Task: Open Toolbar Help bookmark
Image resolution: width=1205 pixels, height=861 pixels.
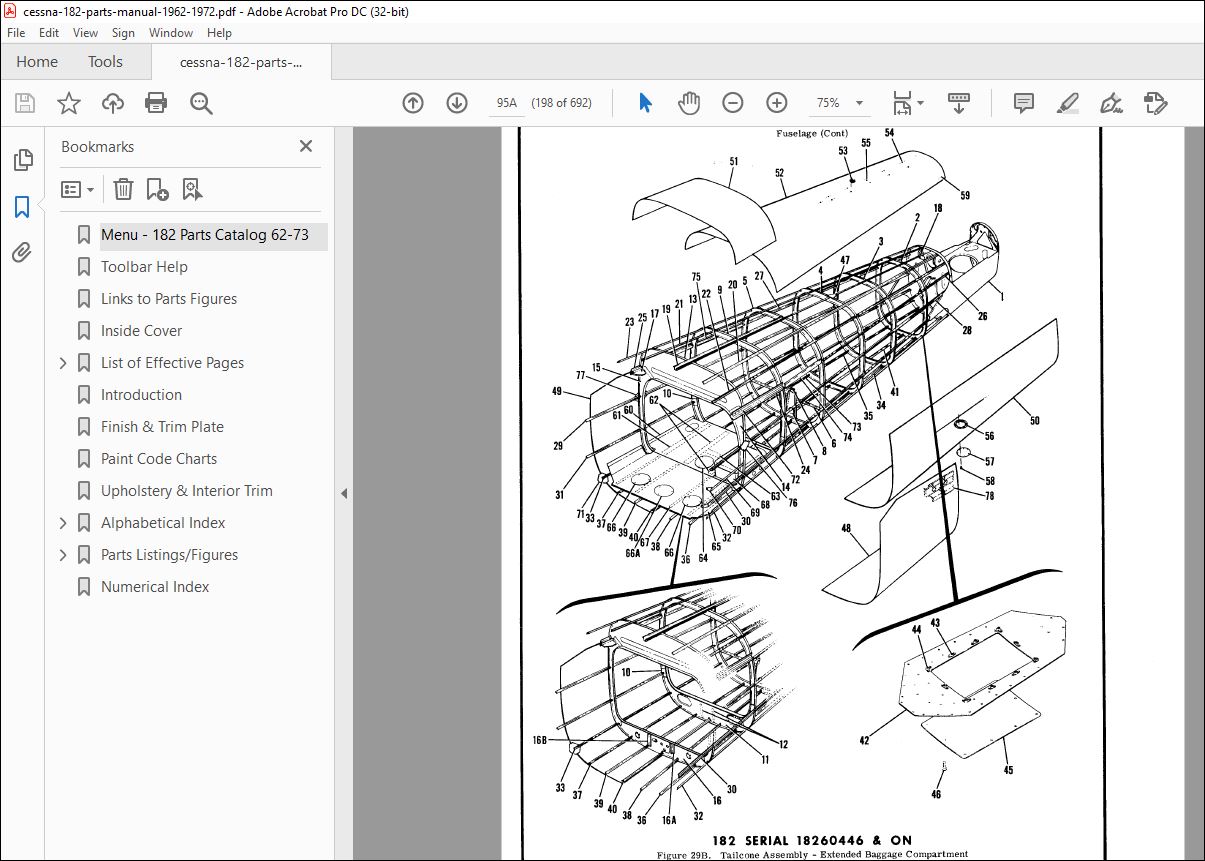Action: click(144, 267)
